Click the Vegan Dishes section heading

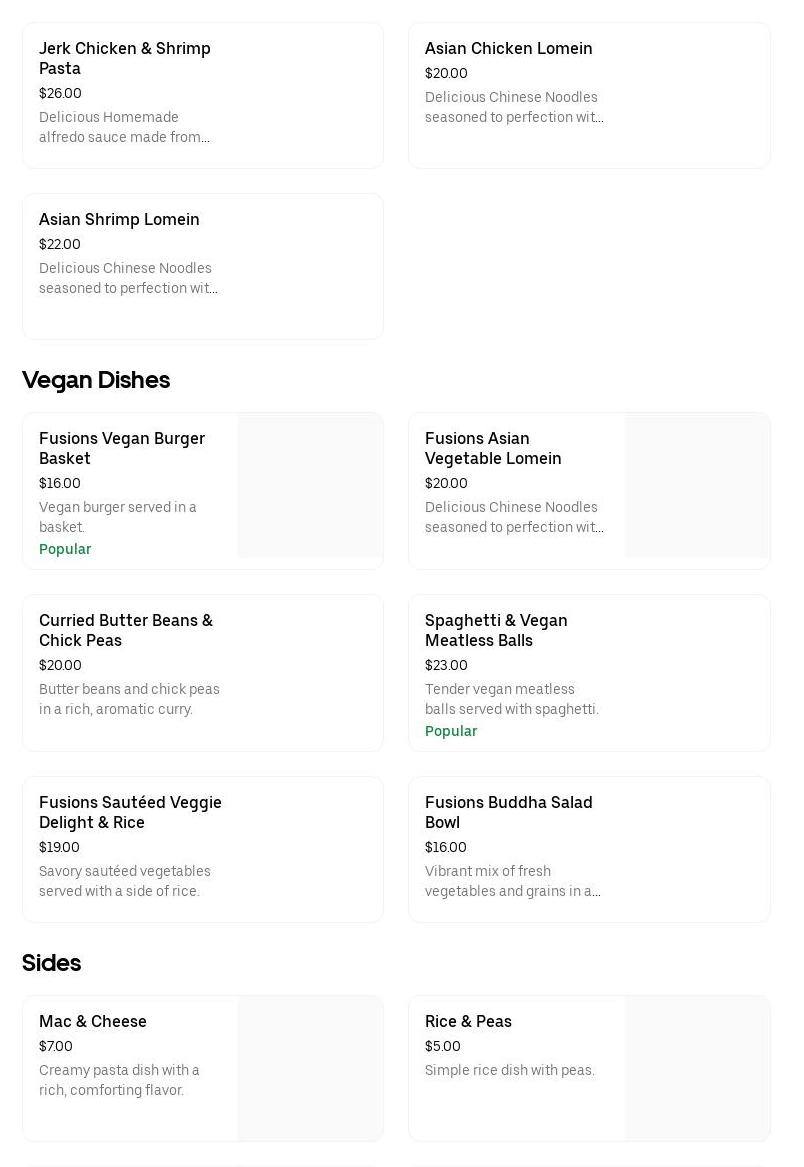tap(96, 380)
